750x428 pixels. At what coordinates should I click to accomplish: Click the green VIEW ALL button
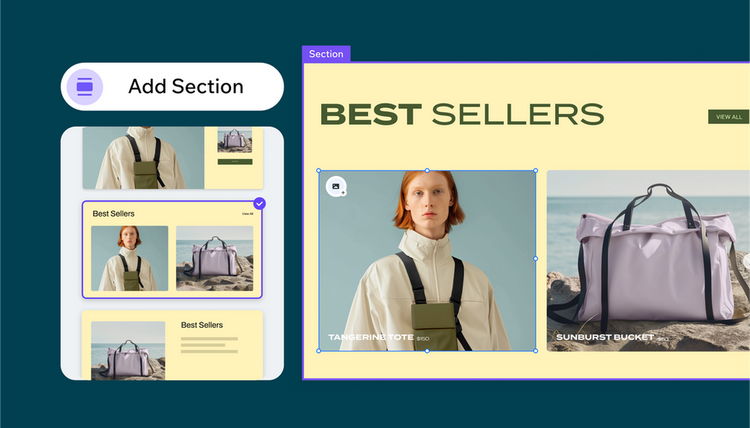728,117
